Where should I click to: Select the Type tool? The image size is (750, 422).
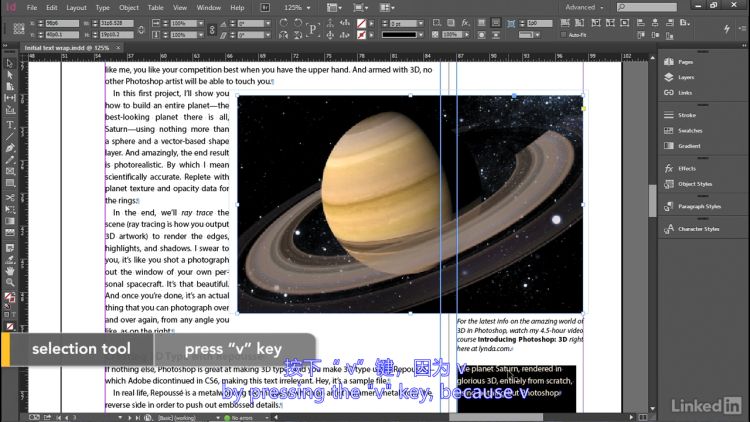tap(10, 125)
